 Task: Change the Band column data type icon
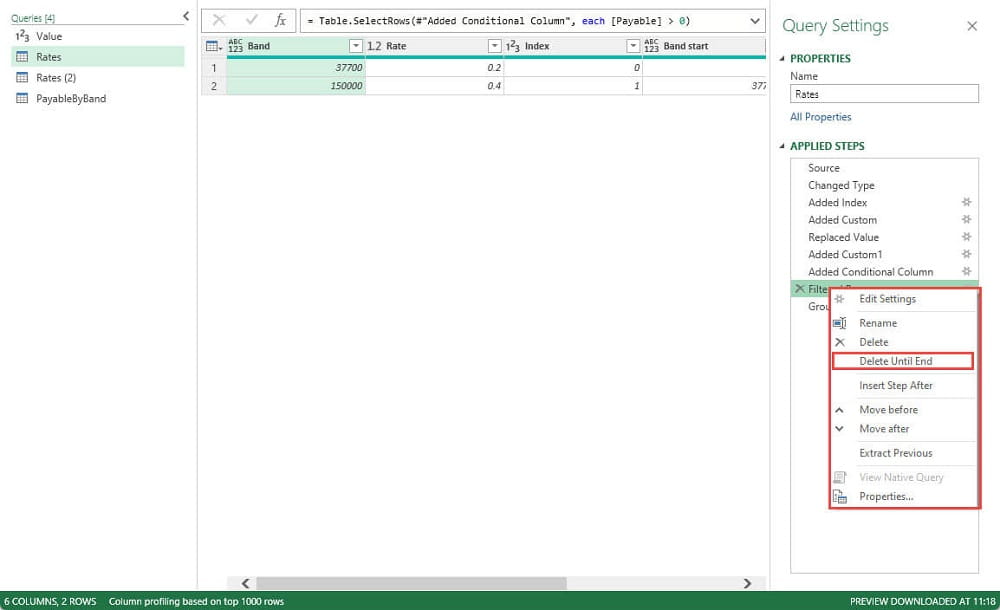pos(236,46)
